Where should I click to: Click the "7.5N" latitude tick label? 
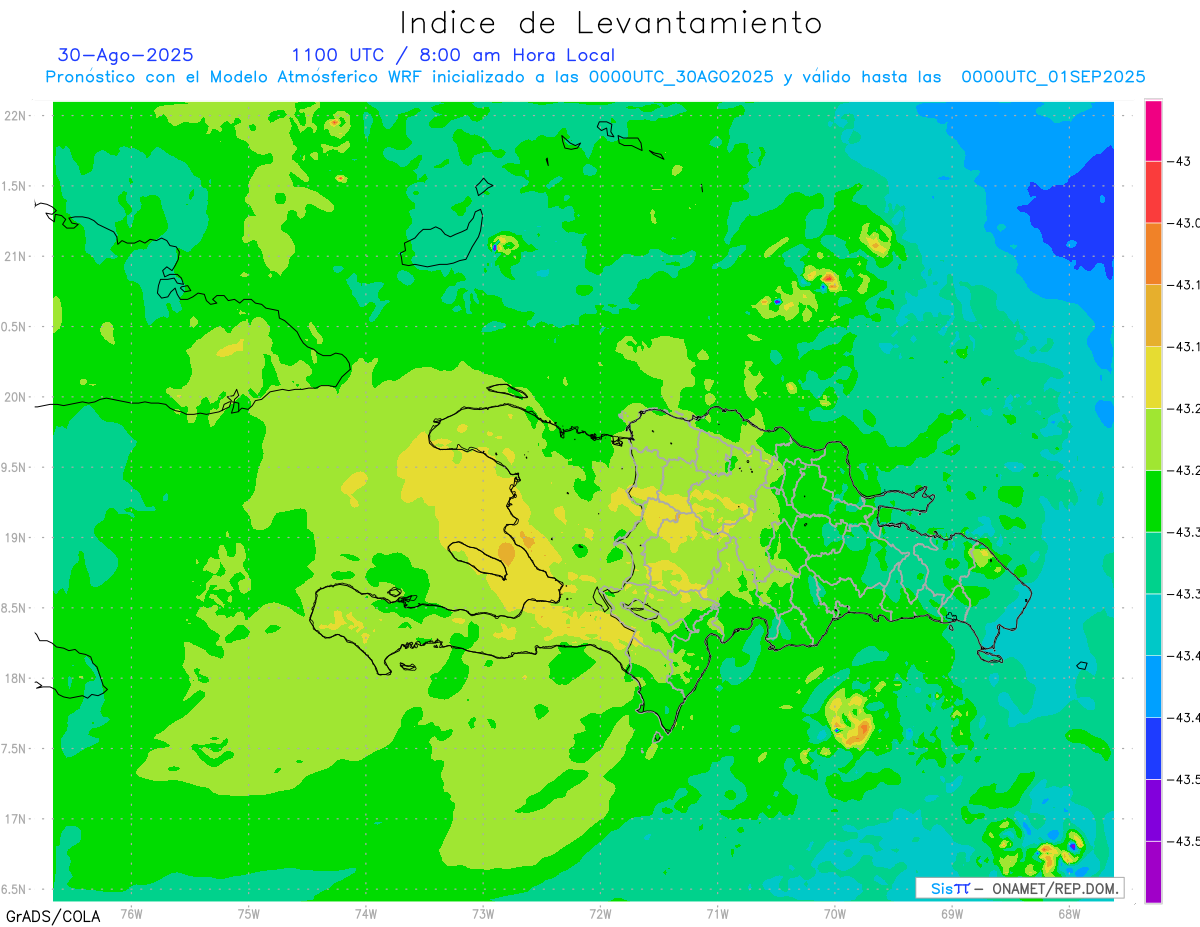15,749
